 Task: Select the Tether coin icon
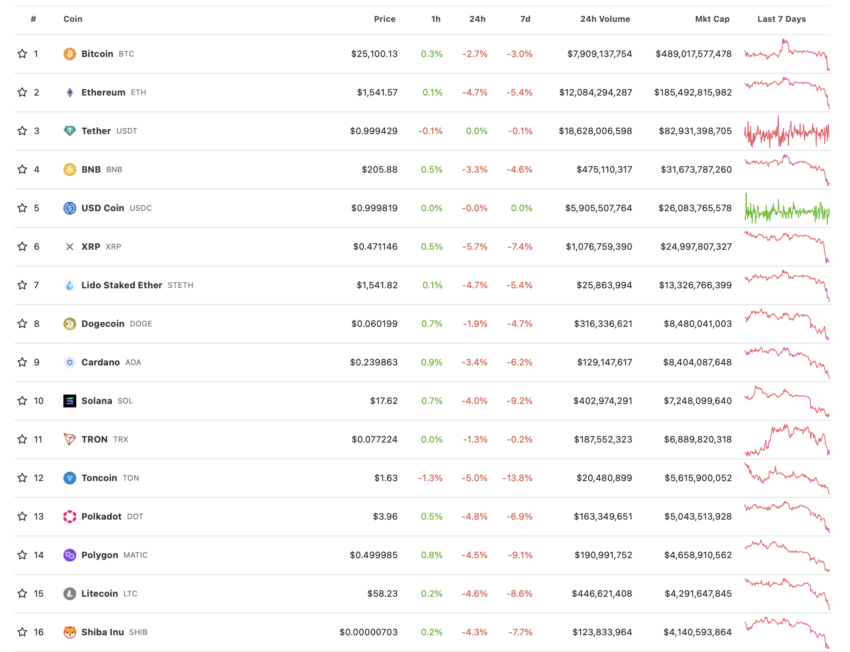click(x=69, y=130)
